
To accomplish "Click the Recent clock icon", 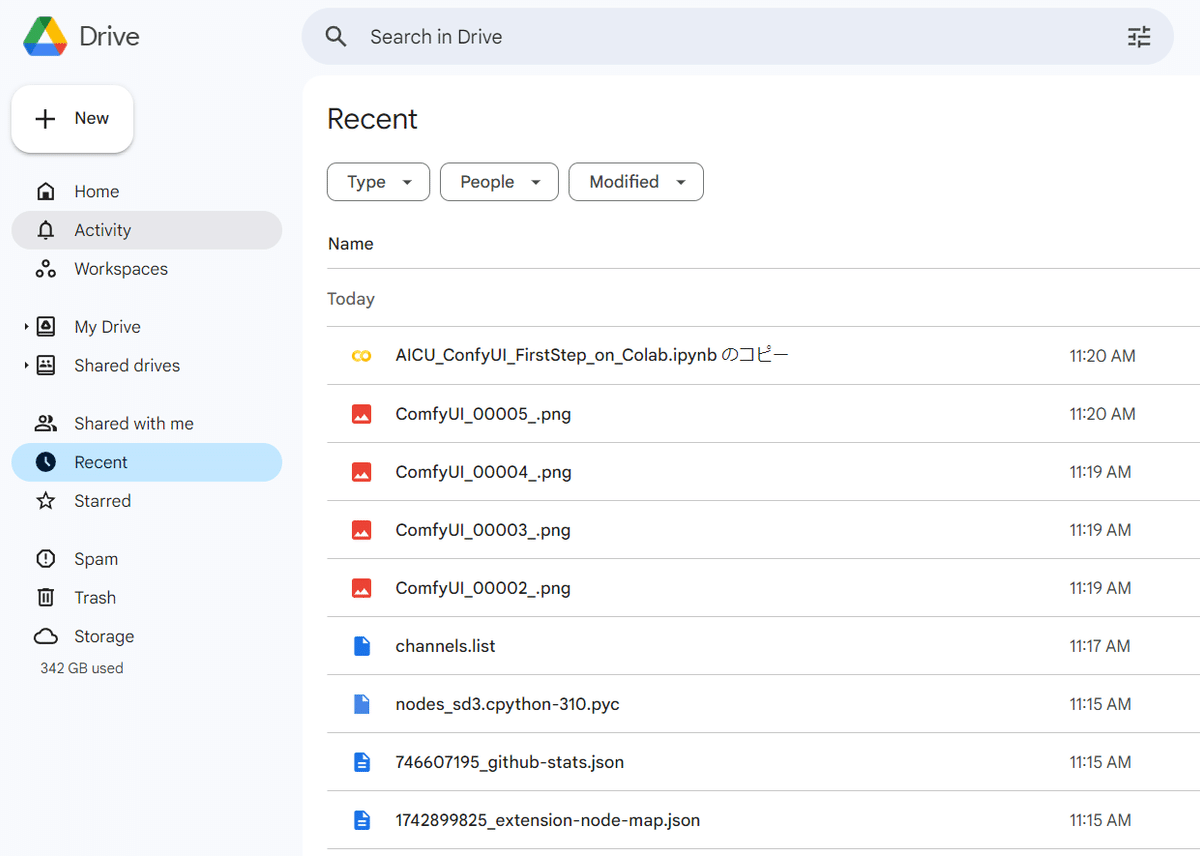I will click(46, 462).
